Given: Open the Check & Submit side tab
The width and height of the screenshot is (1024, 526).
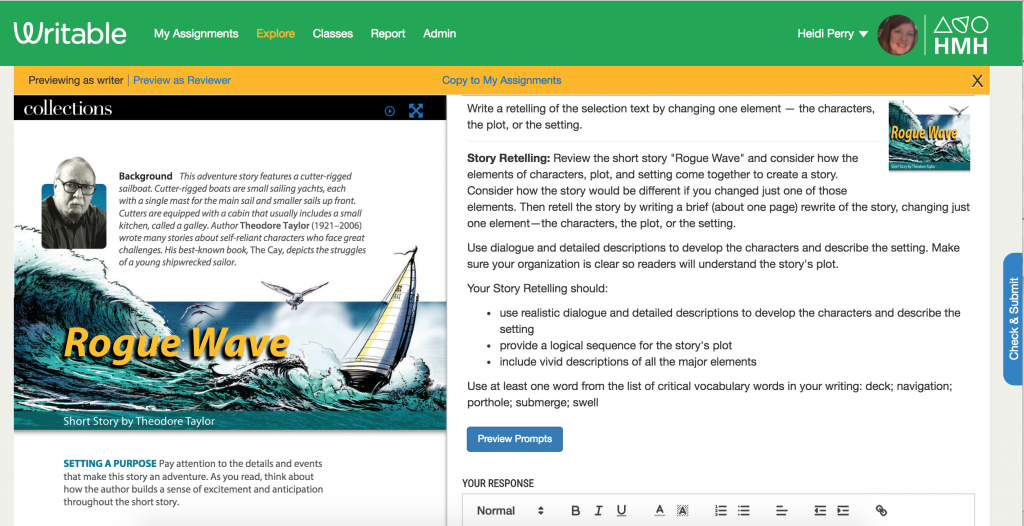Looking at the screenshot, I should [1014, 319].
